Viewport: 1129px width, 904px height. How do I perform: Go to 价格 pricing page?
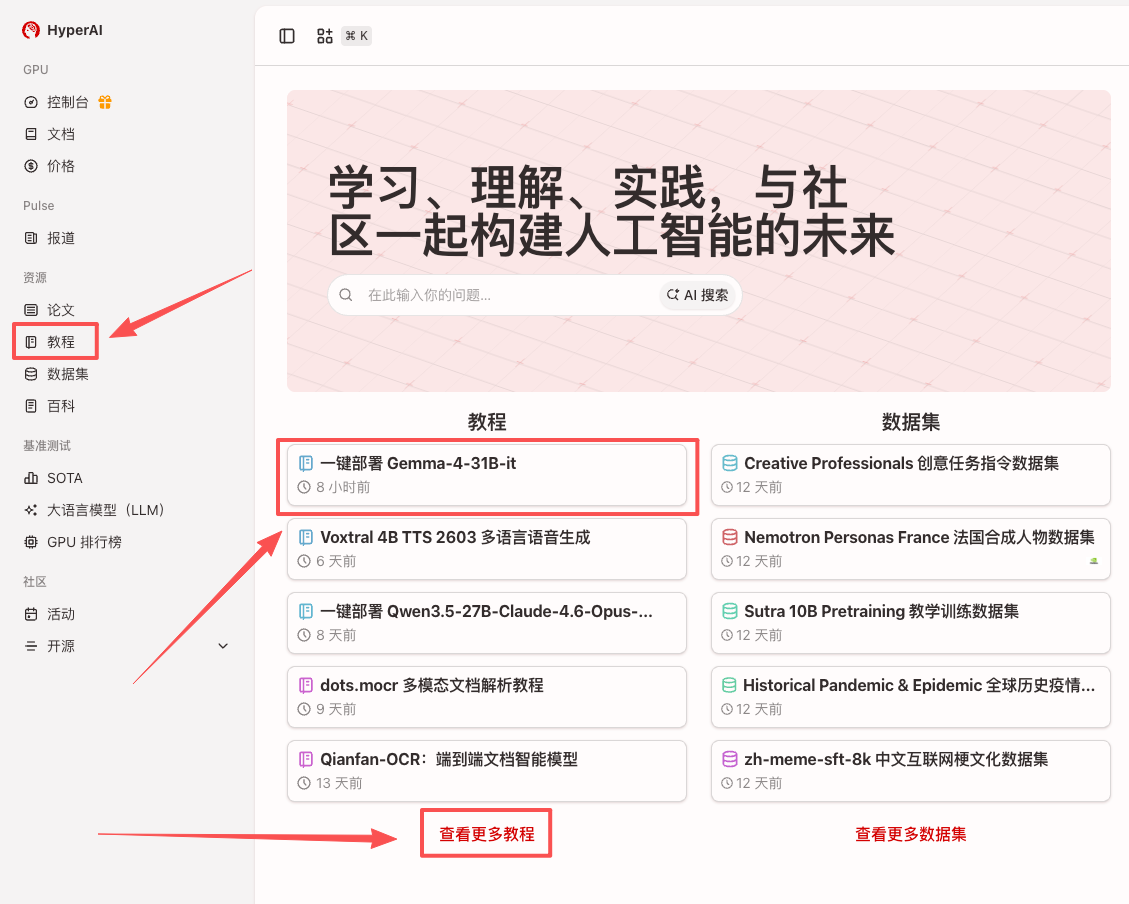(x=61, y=166)
